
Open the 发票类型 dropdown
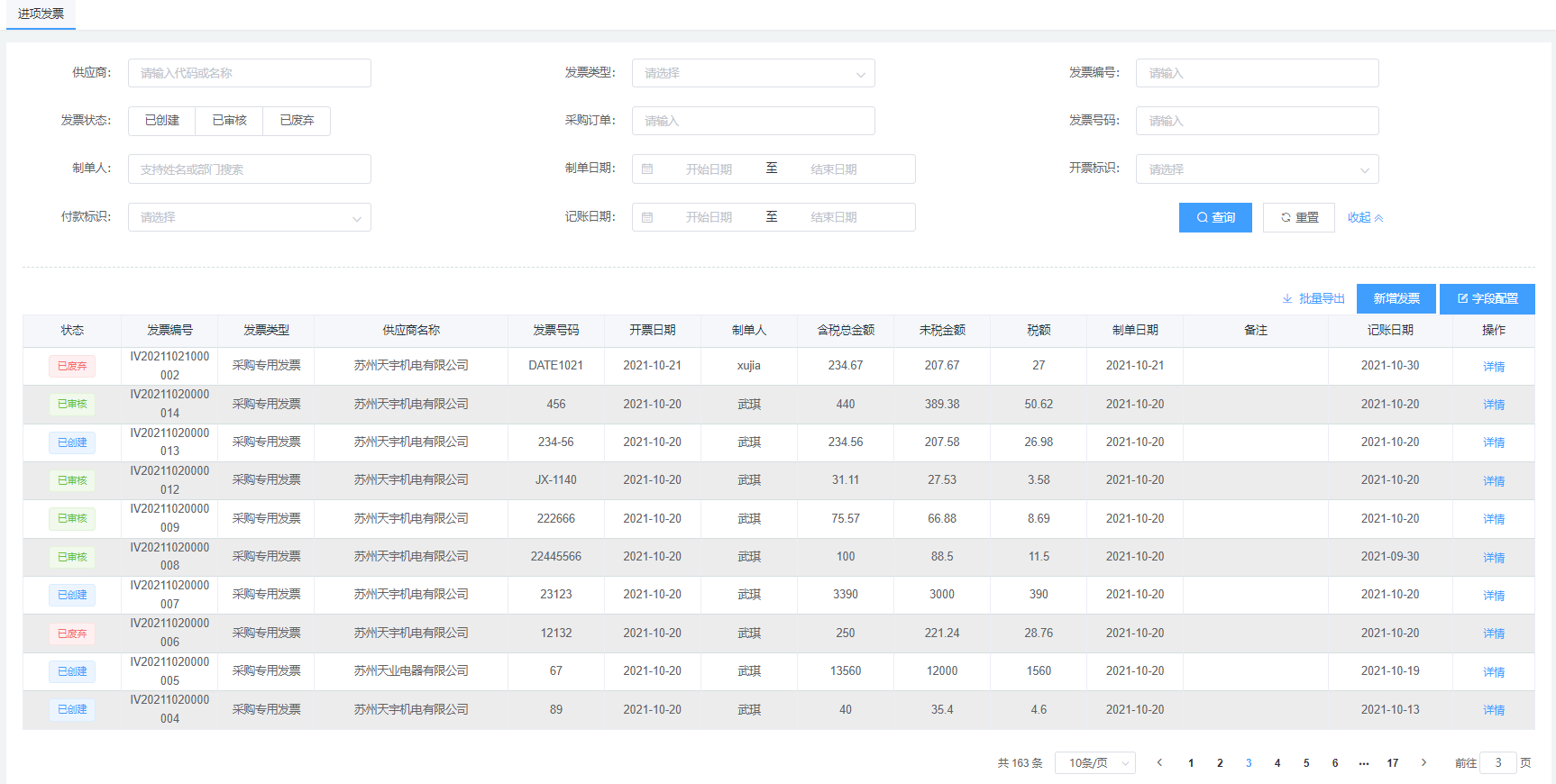753,73
